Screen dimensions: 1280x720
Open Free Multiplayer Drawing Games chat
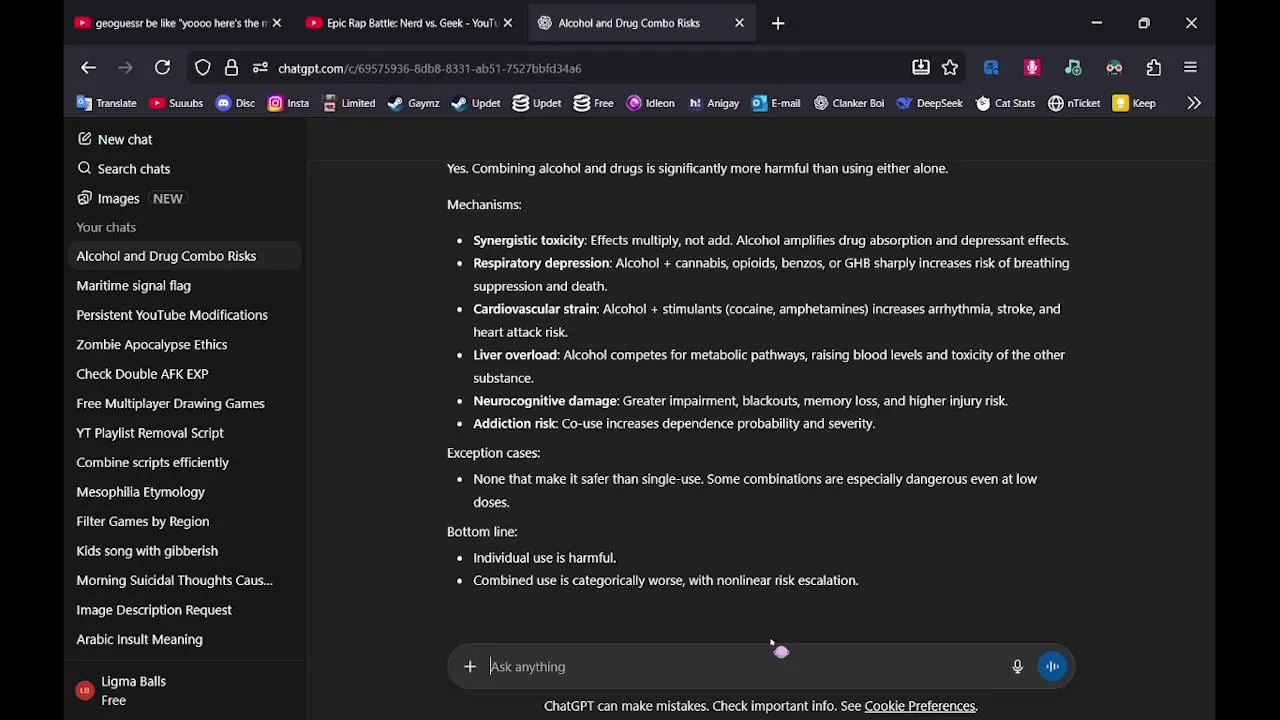185,404
